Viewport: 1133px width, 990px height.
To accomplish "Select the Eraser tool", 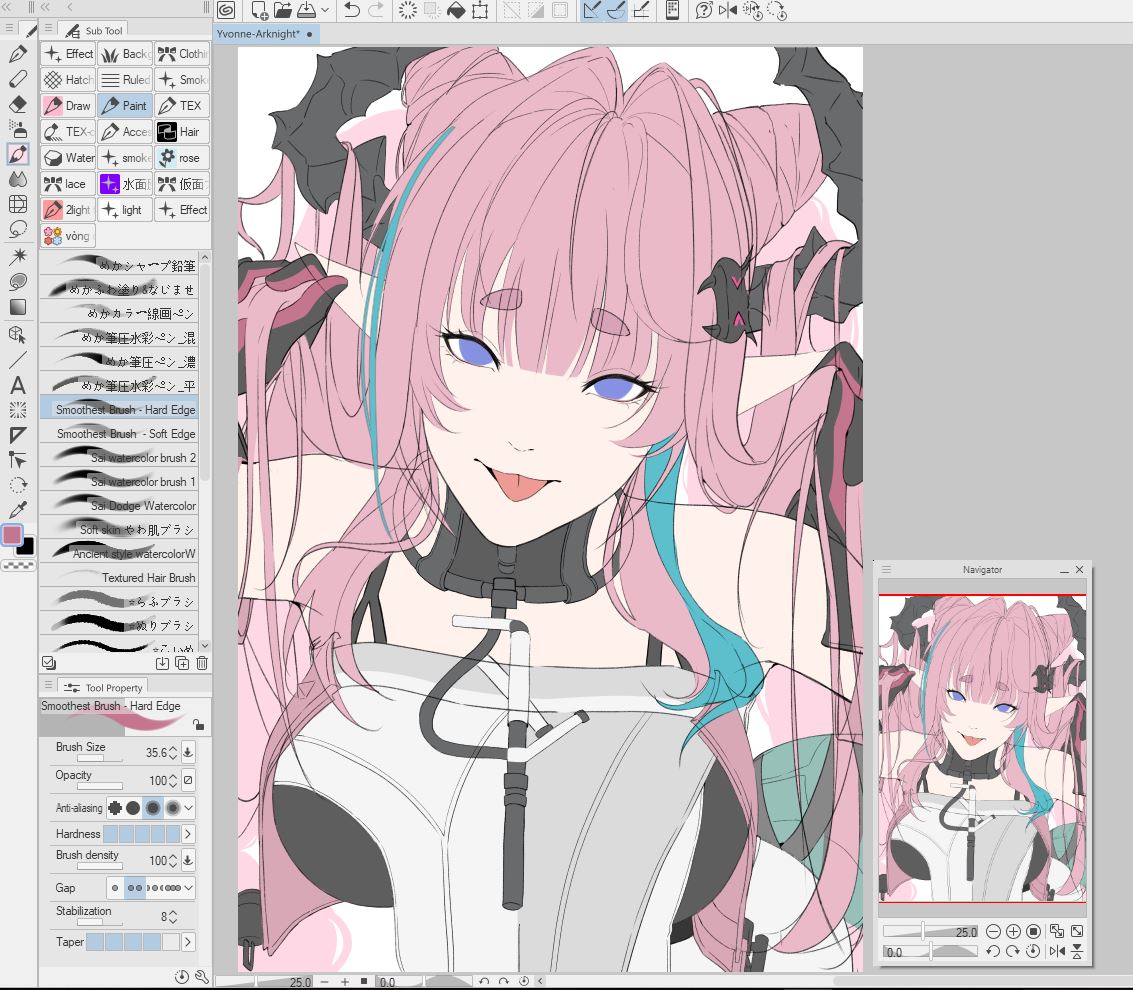I will pos(17,104).
